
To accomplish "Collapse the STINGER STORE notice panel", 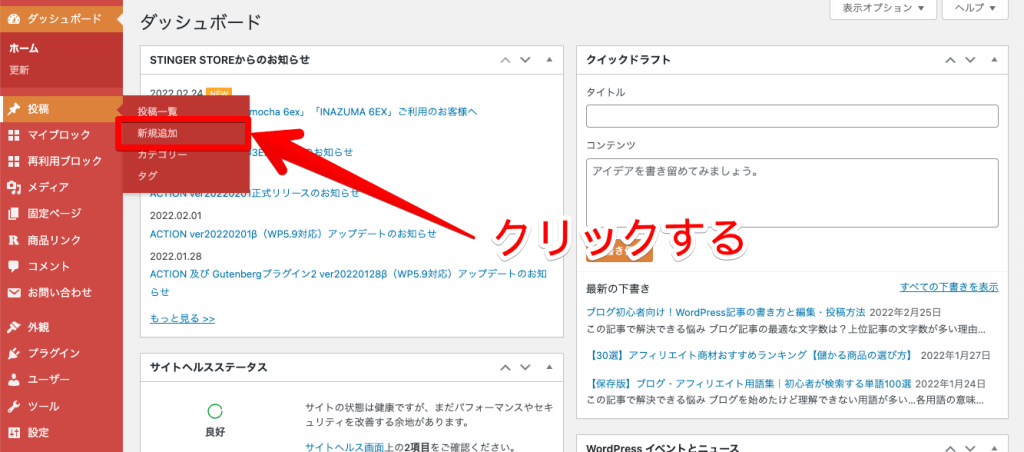I will (549, 60).
